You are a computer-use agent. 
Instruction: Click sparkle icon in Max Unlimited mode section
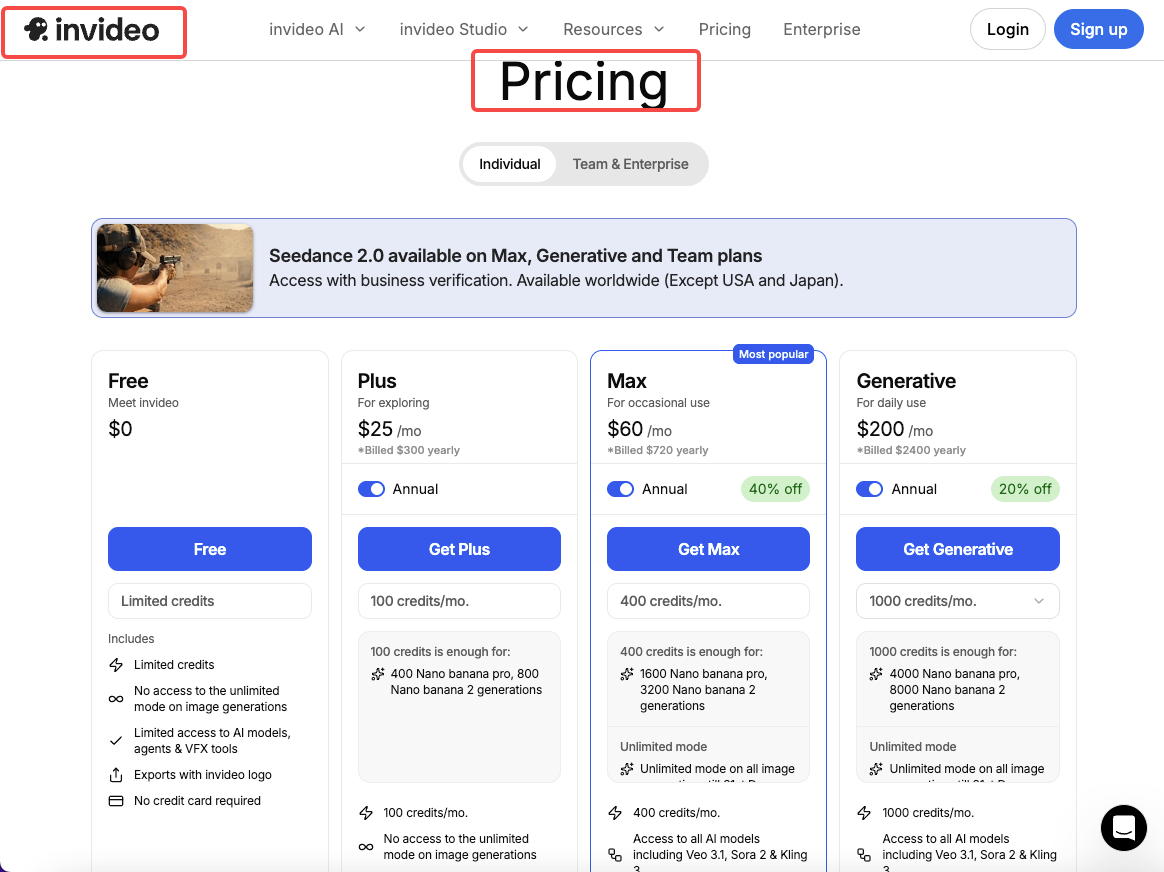(627, 769)
